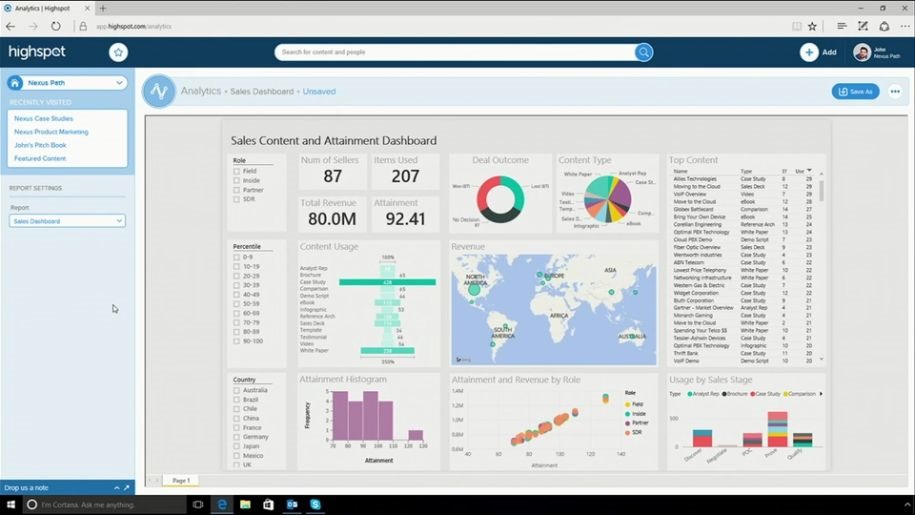Click the search magnifier icon
The width and height of the screenshot is (915, 515).
point(643,52)
